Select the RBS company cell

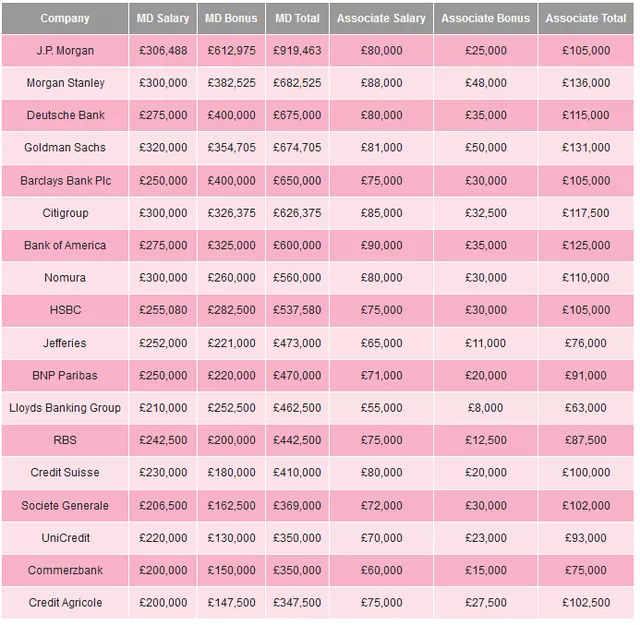[x=65, y=440]
